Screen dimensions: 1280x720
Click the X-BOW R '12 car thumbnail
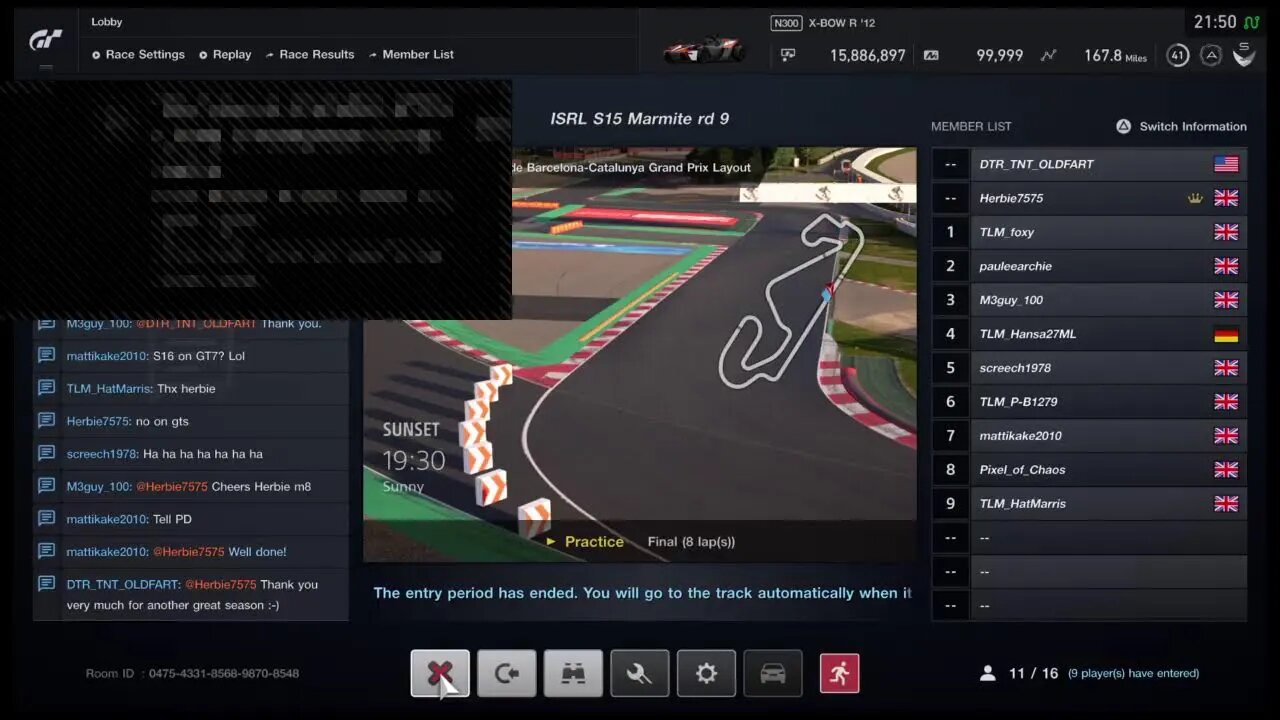(706, 49)
